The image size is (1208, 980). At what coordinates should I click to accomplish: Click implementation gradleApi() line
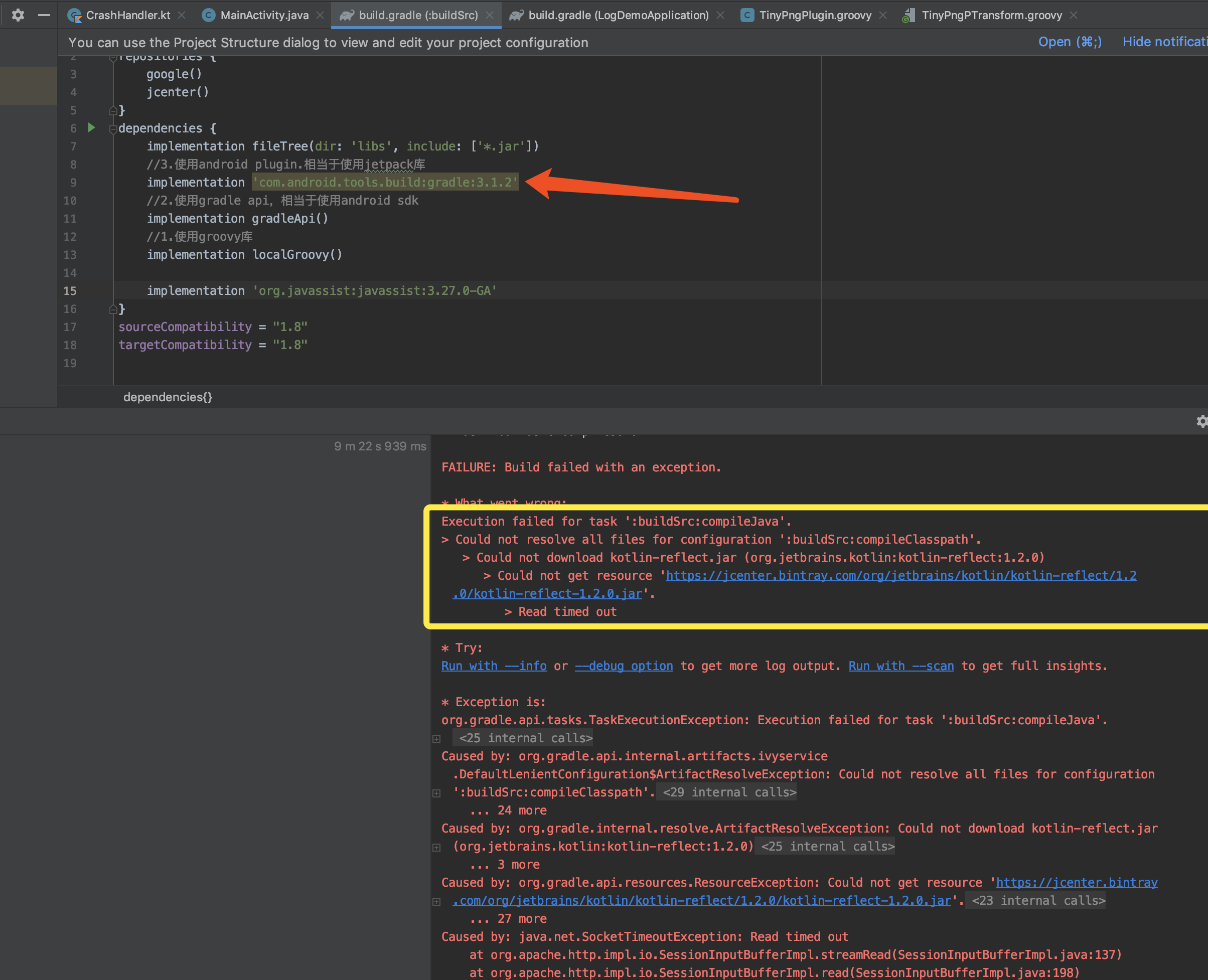237,219
